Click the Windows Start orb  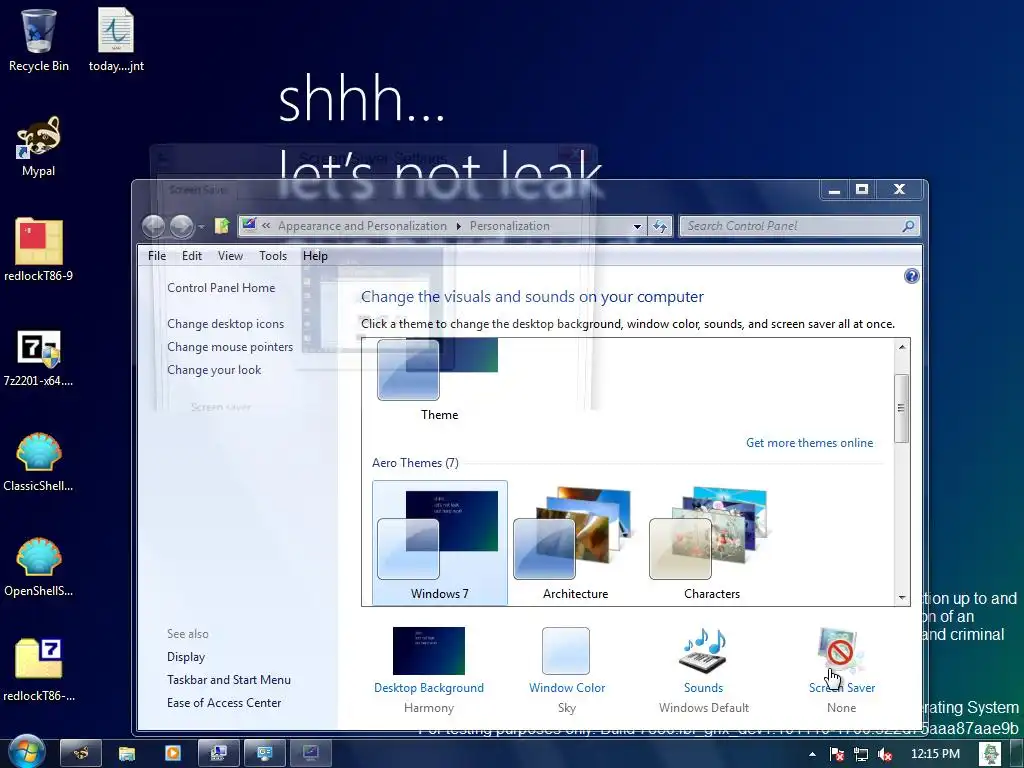[25, 752]
